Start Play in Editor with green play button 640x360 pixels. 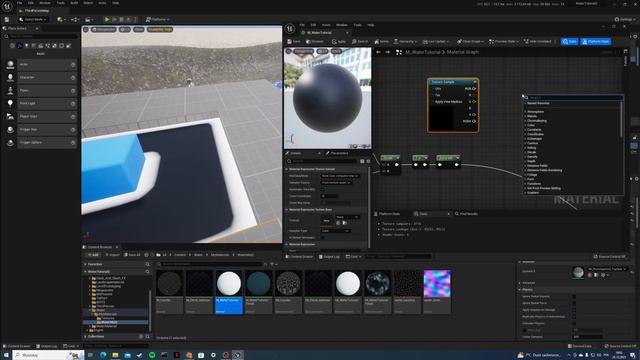click(107, 19)
